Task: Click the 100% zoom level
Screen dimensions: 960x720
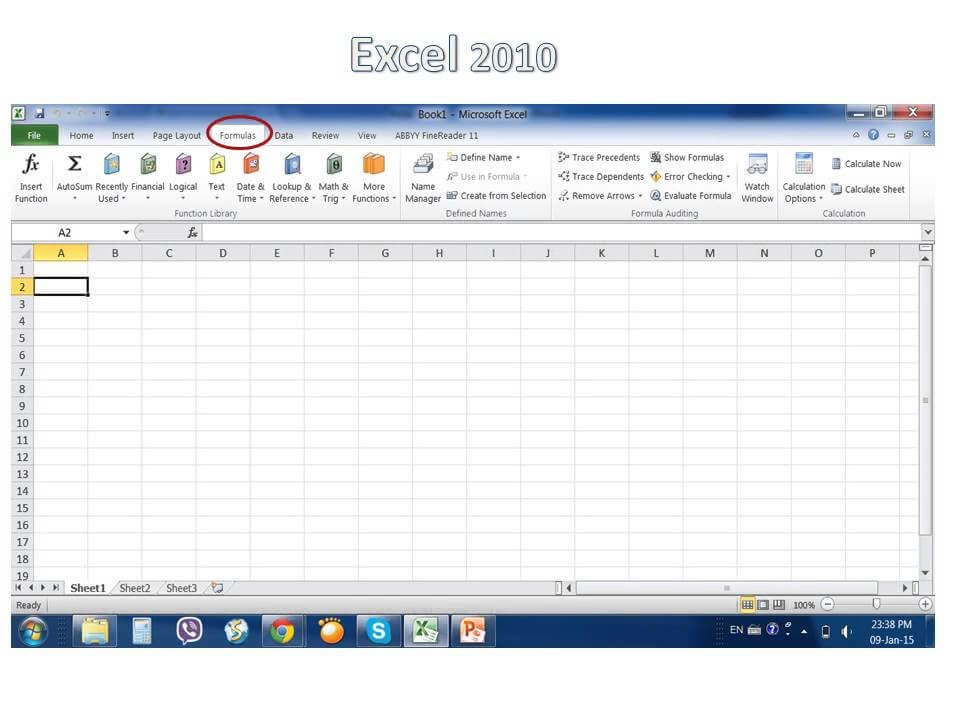Action: [x=803, y=605]
